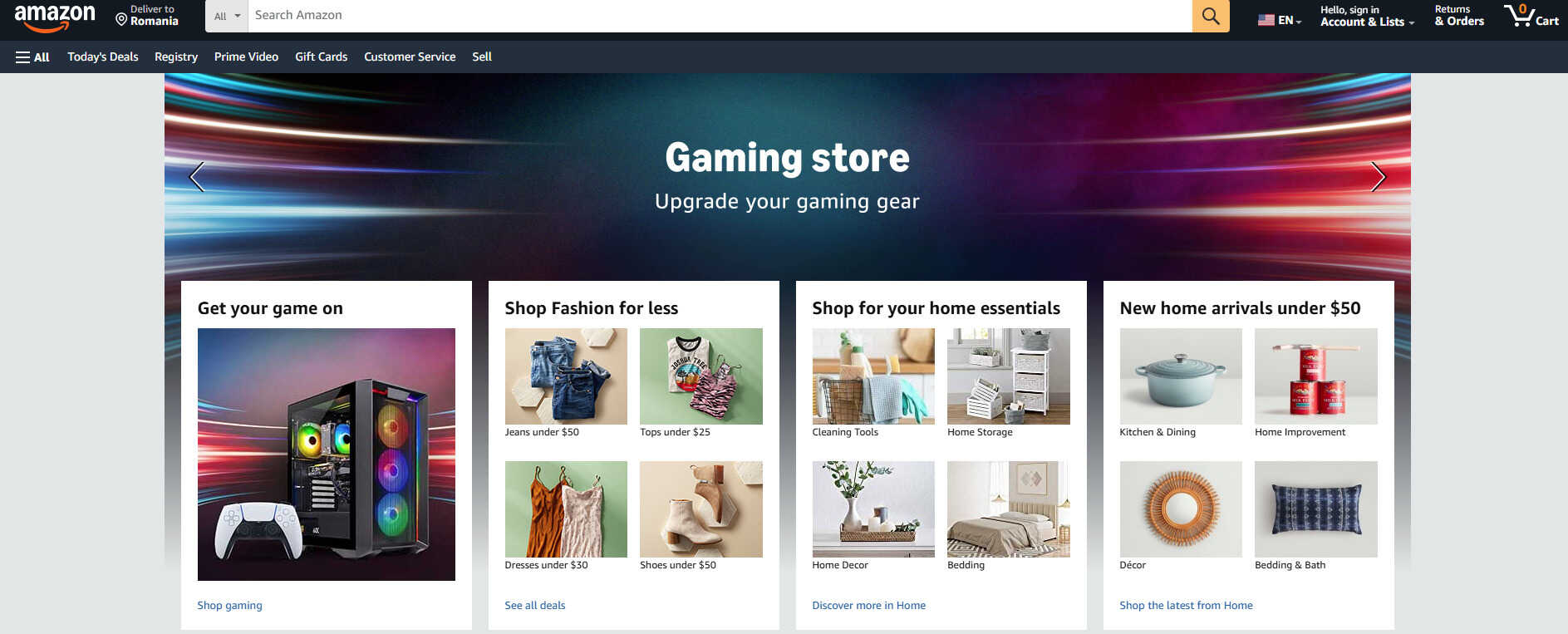Open Today's Deals in navigation bar
The width and height of the screenshot is (1568, 634).
pyautogui.click(x=103, y=57)
